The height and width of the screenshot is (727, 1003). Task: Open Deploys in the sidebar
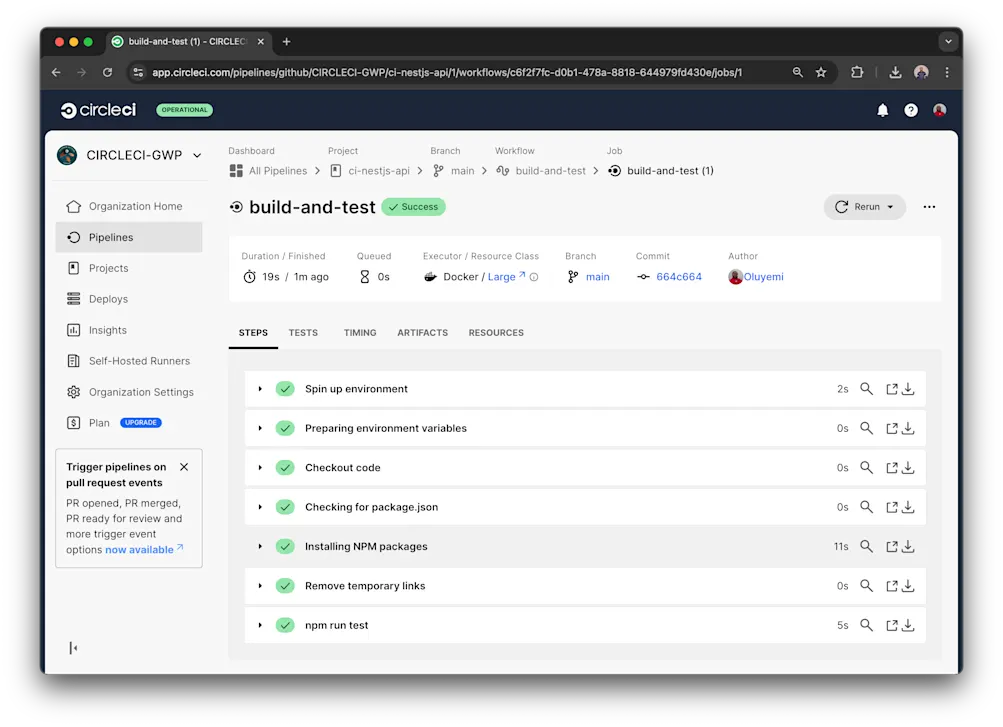click(x=129, y=299)
